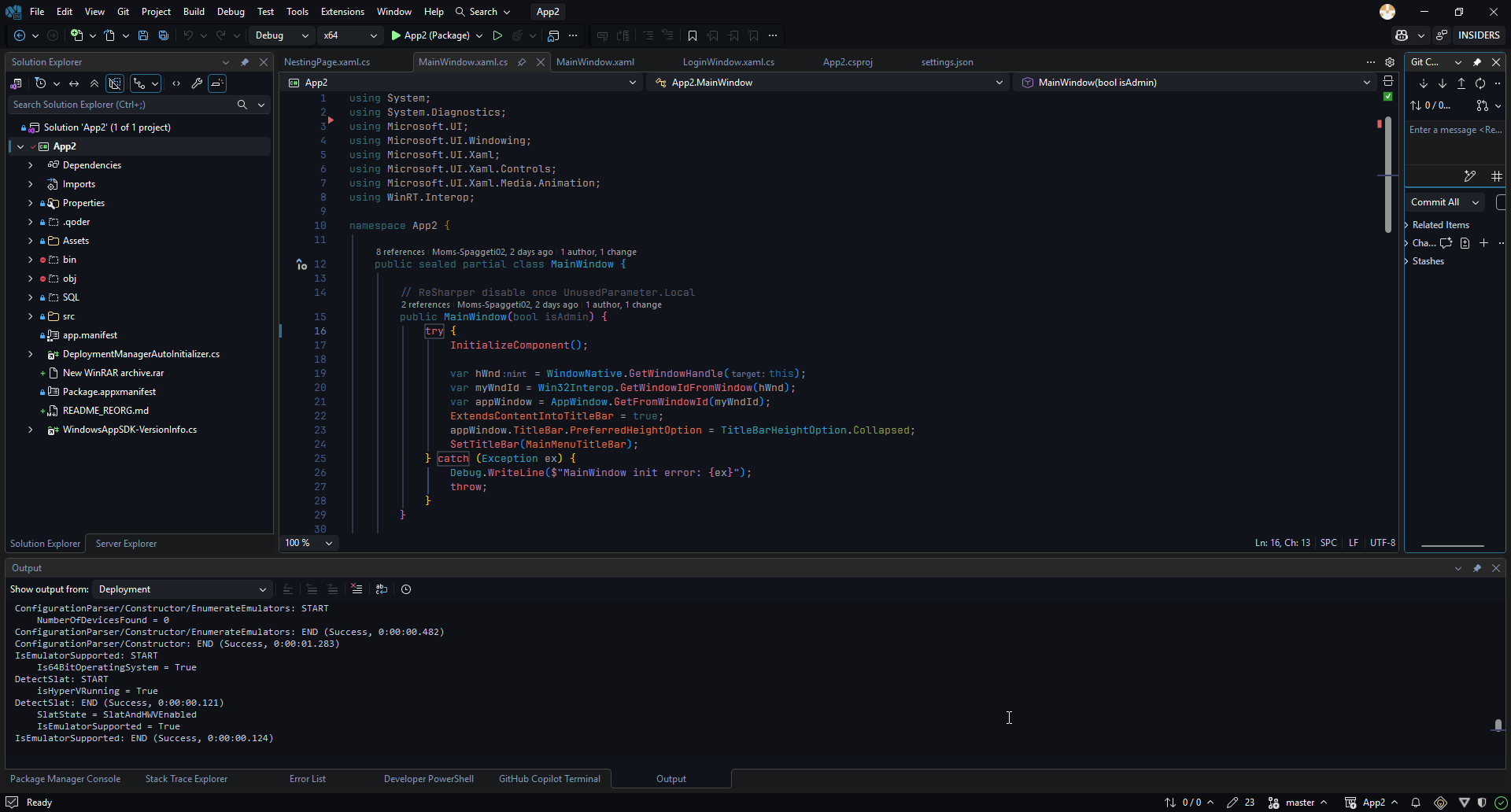Screen dimensions: 1511x812
Task: Toggle pin on MainWindow.xaml.cs tab
Action: coord(522,62)
